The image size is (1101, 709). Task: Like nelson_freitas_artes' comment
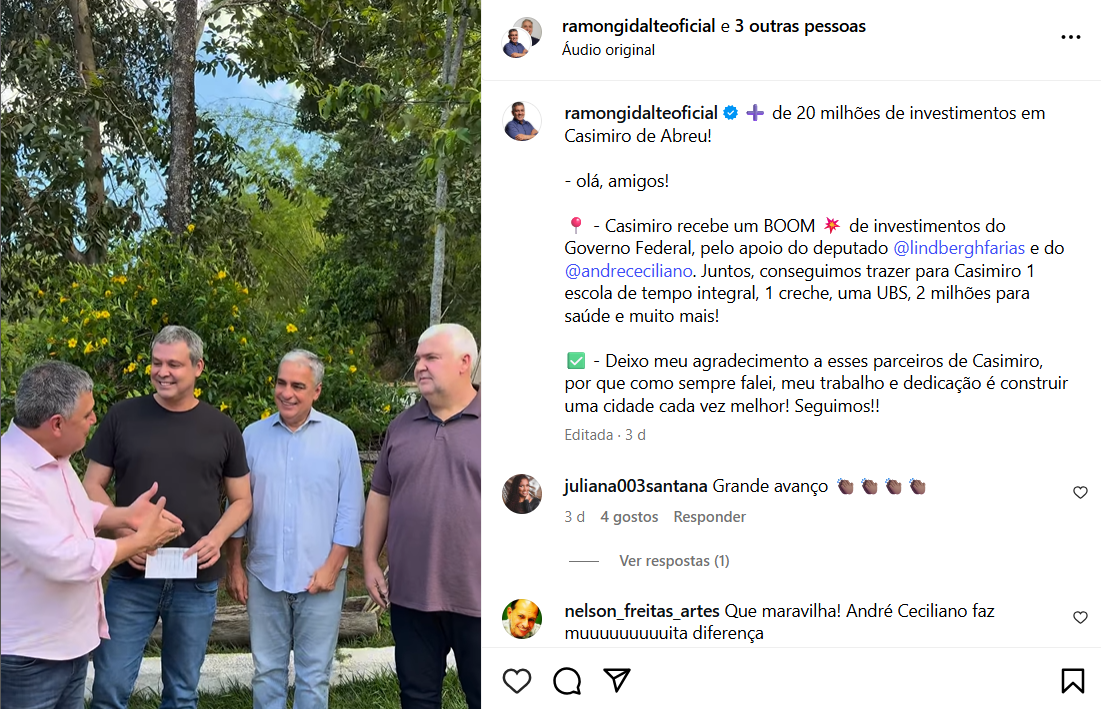click(1080, 618)
